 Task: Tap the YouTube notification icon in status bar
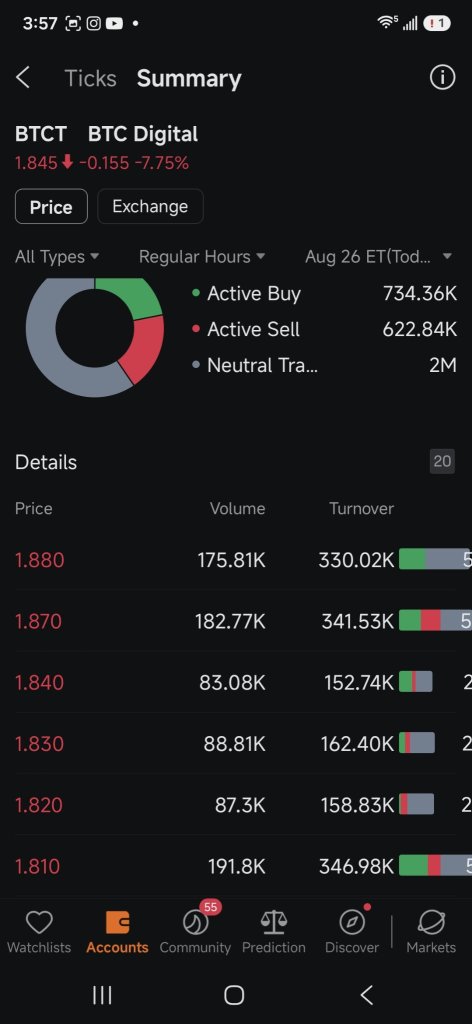[114, 24]
